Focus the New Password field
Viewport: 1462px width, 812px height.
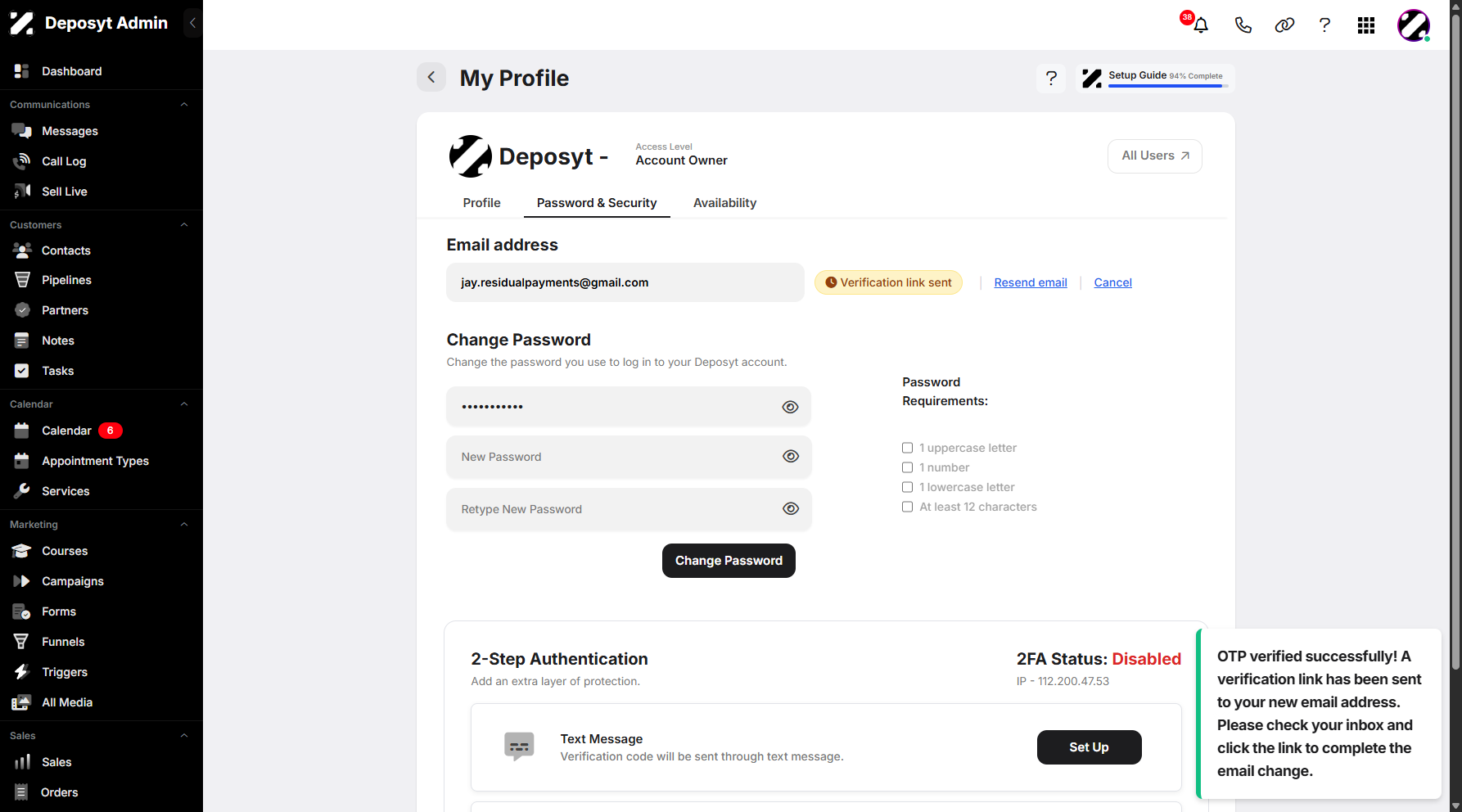tap(629, 457)
